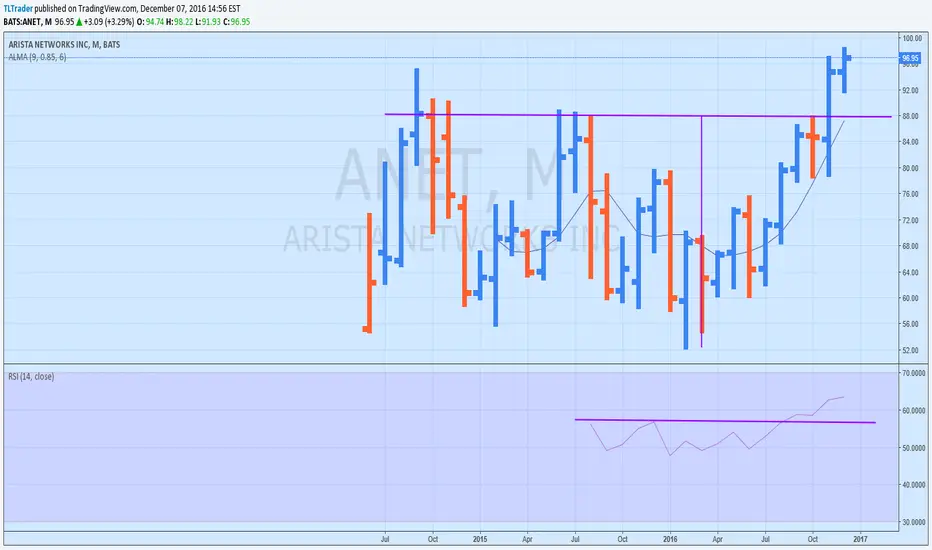Click the 70.0000 RSI axis label
Screen dimensions: 932x550
coord(914,373)
